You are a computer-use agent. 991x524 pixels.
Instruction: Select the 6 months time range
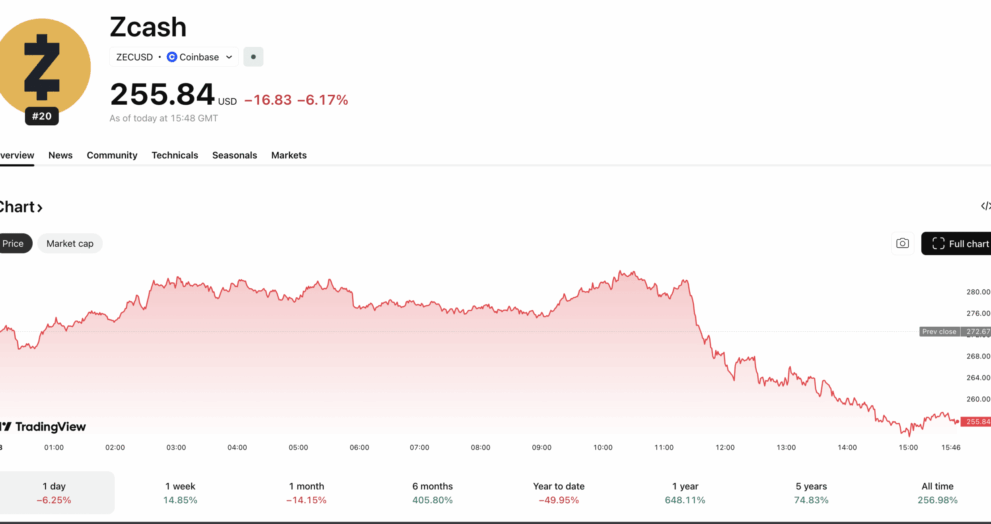pyautogui.click(x=432, y=492)
